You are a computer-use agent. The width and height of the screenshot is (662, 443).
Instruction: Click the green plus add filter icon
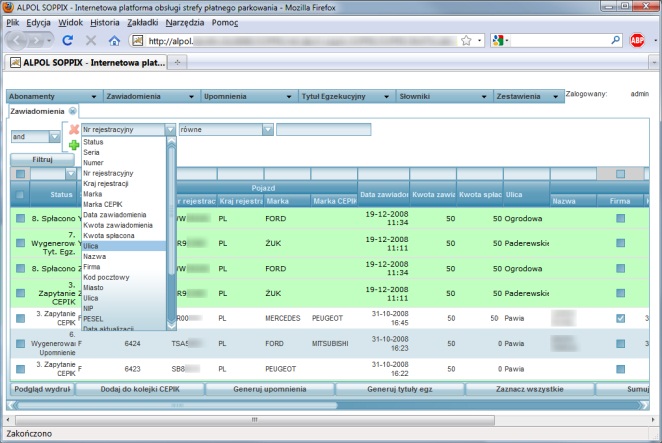click(x=74, y=145)
